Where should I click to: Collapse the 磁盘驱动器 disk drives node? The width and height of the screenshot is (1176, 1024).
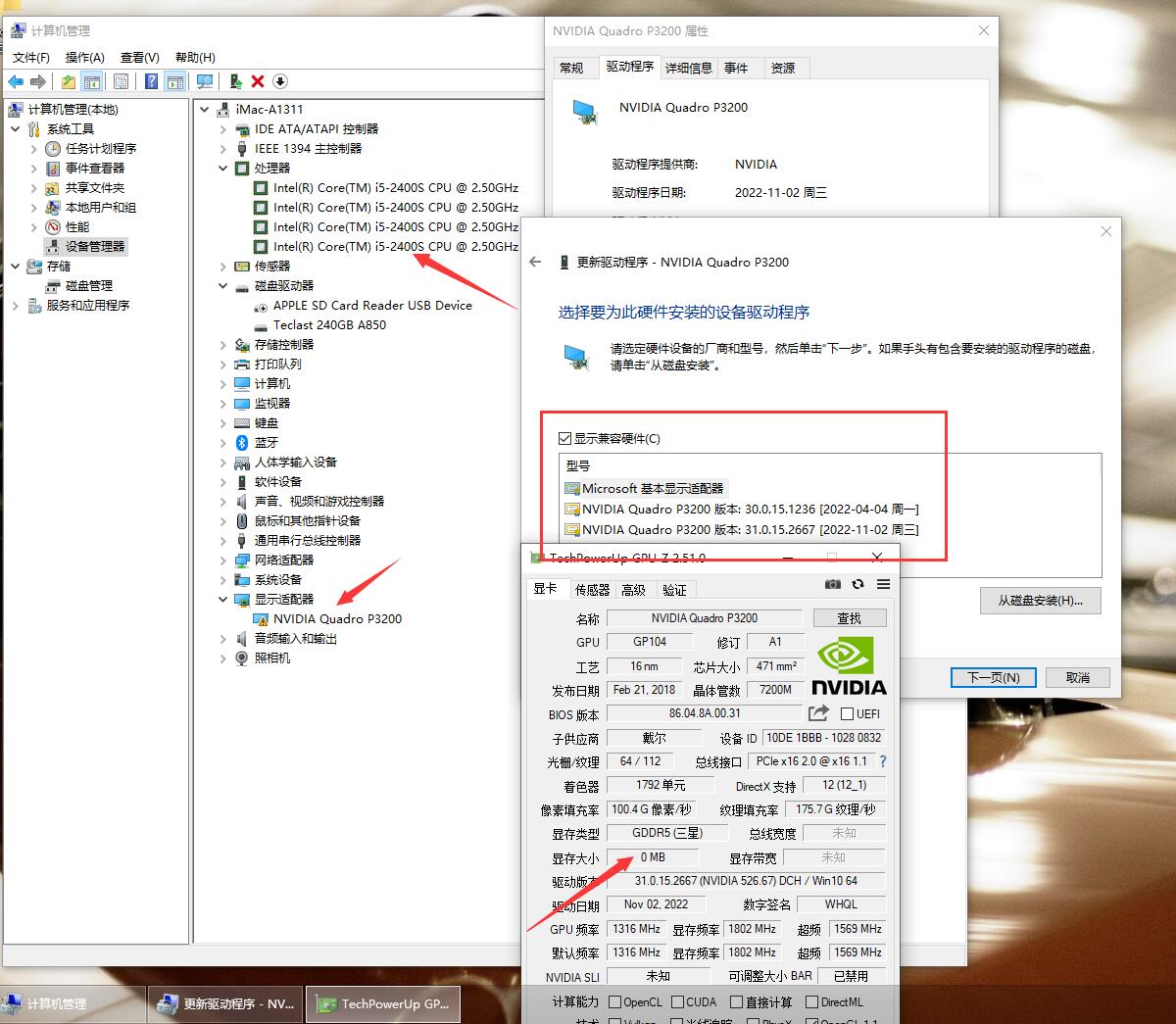tap(223, 285)
